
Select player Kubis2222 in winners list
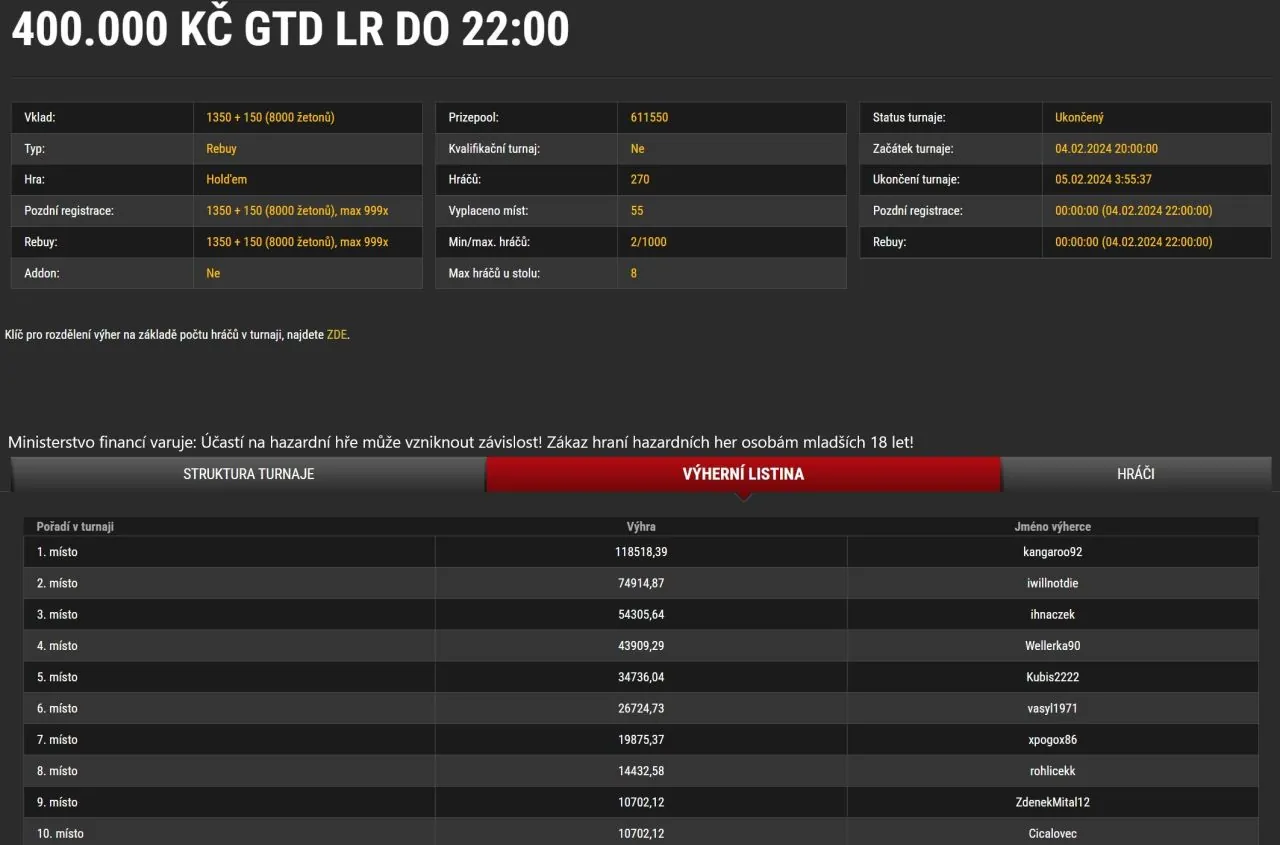(1052, 677)
